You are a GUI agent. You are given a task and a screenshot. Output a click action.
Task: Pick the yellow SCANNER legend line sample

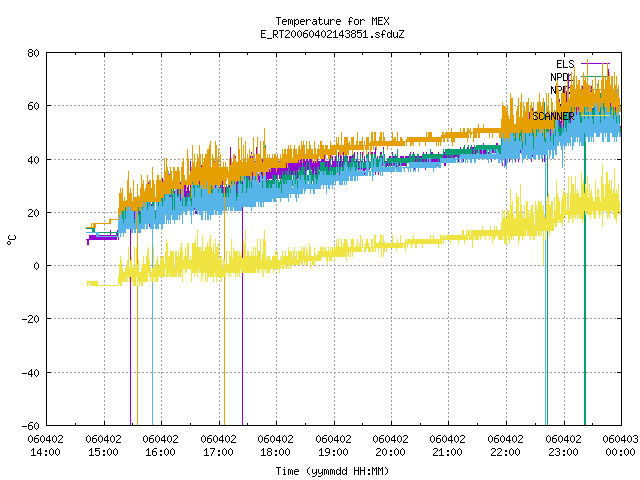[595, 116]
